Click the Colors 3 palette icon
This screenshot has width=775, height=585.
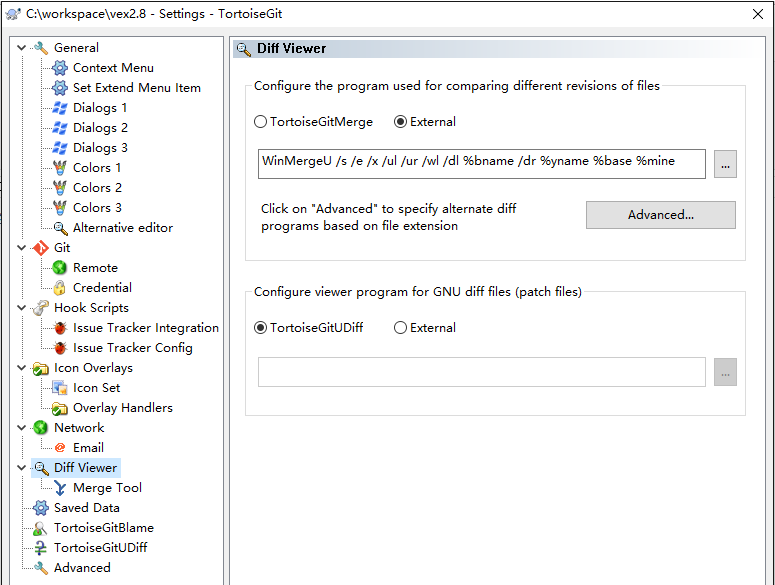(60, 208)
